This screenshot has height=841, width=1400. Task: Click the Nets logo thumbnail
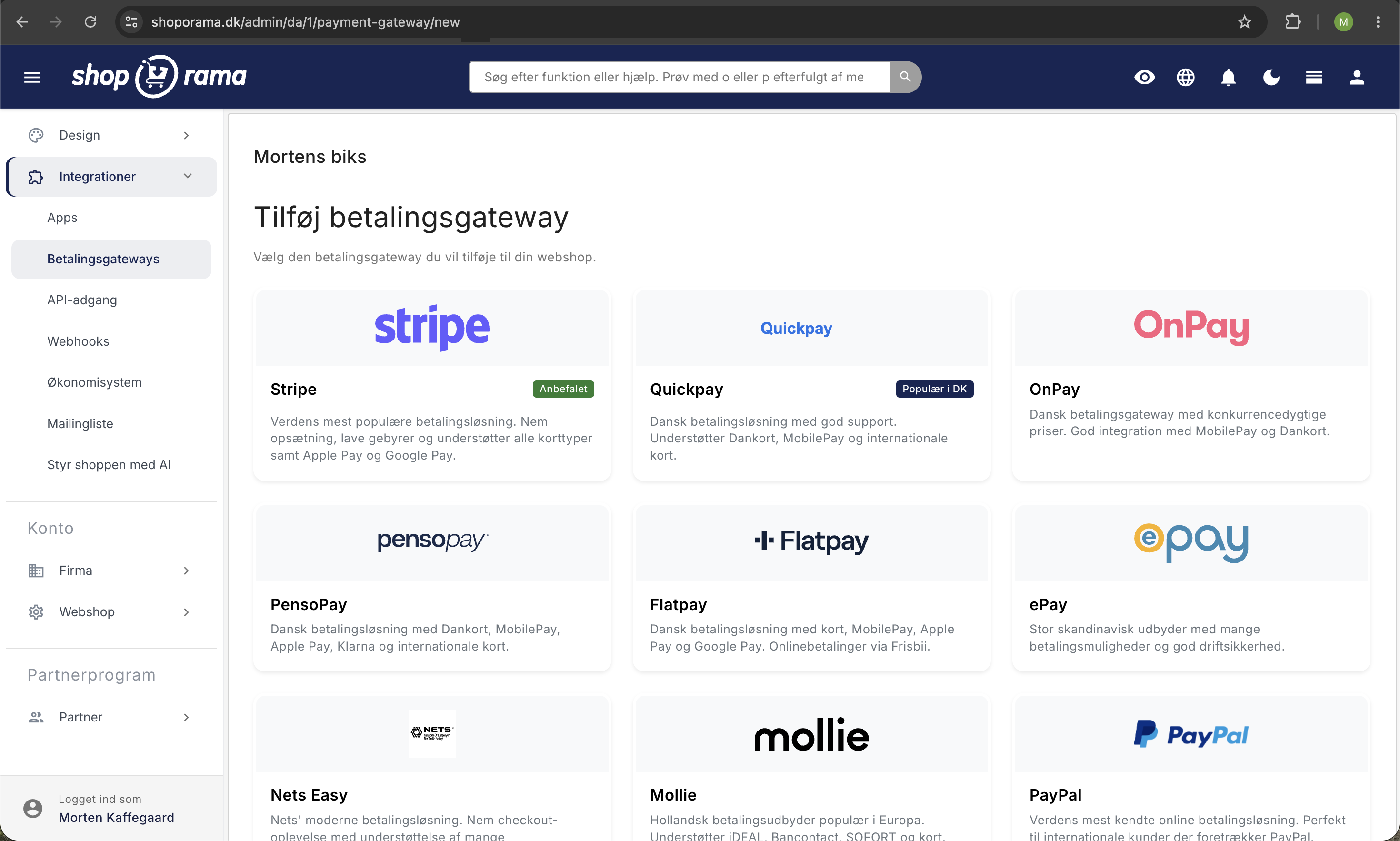(x=432, y=734)
